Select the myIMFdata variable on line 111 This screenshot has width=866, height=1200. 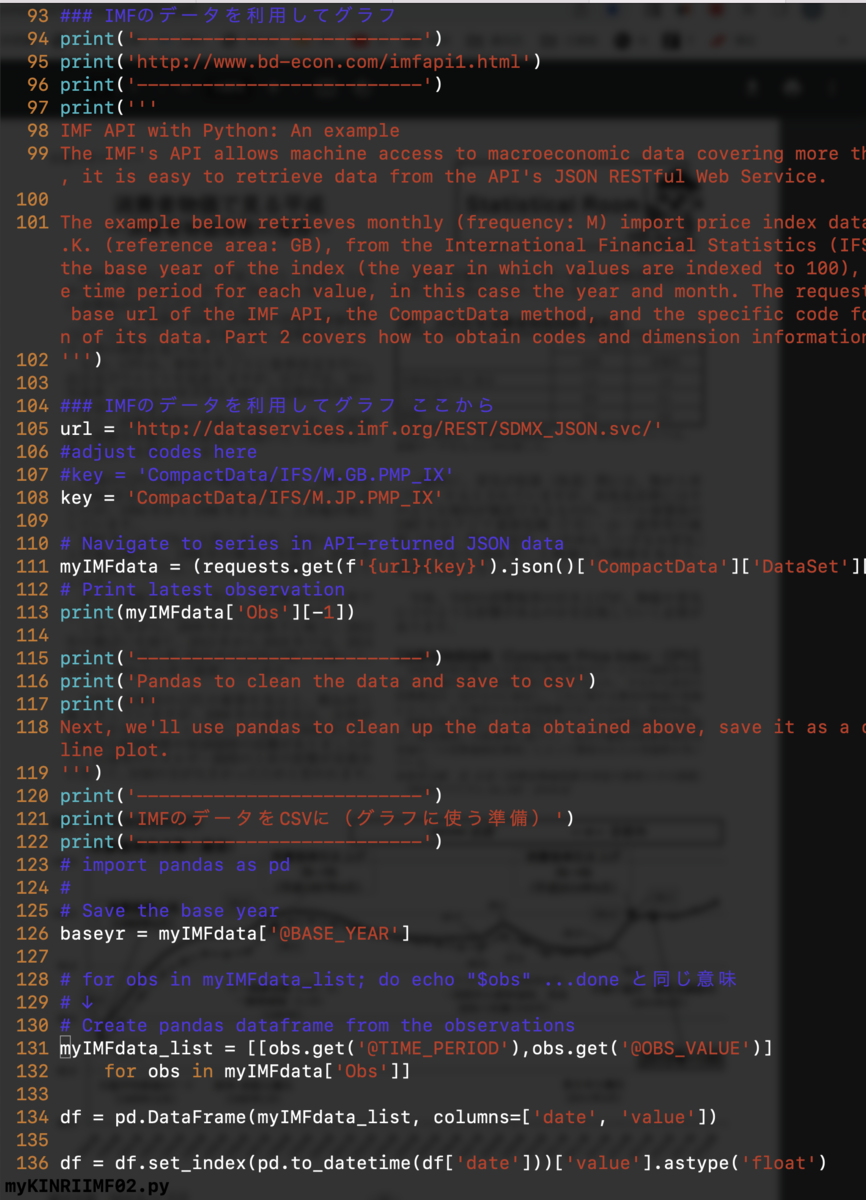click(108, 566)
